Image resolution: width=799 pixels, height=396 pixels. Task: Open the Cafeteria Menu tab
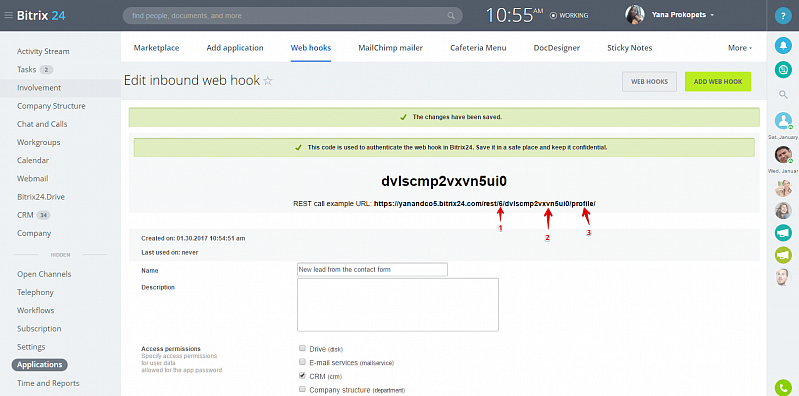pos(478,48)
